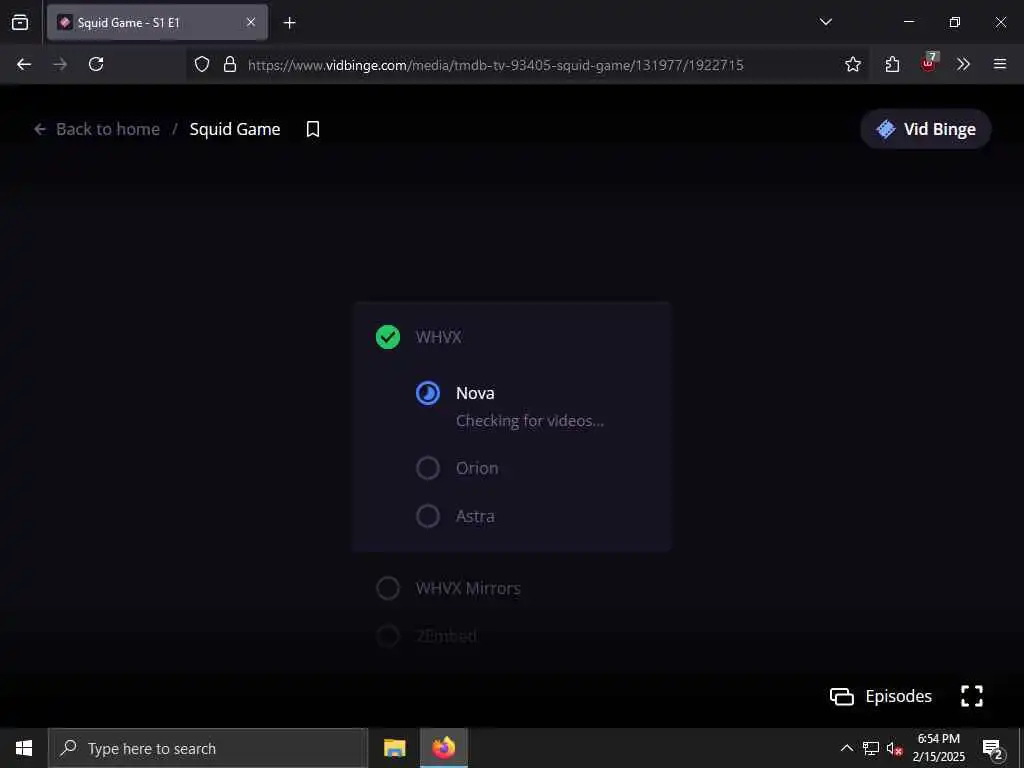
Task: Go forward to the next page
Action: pos(60,64)
